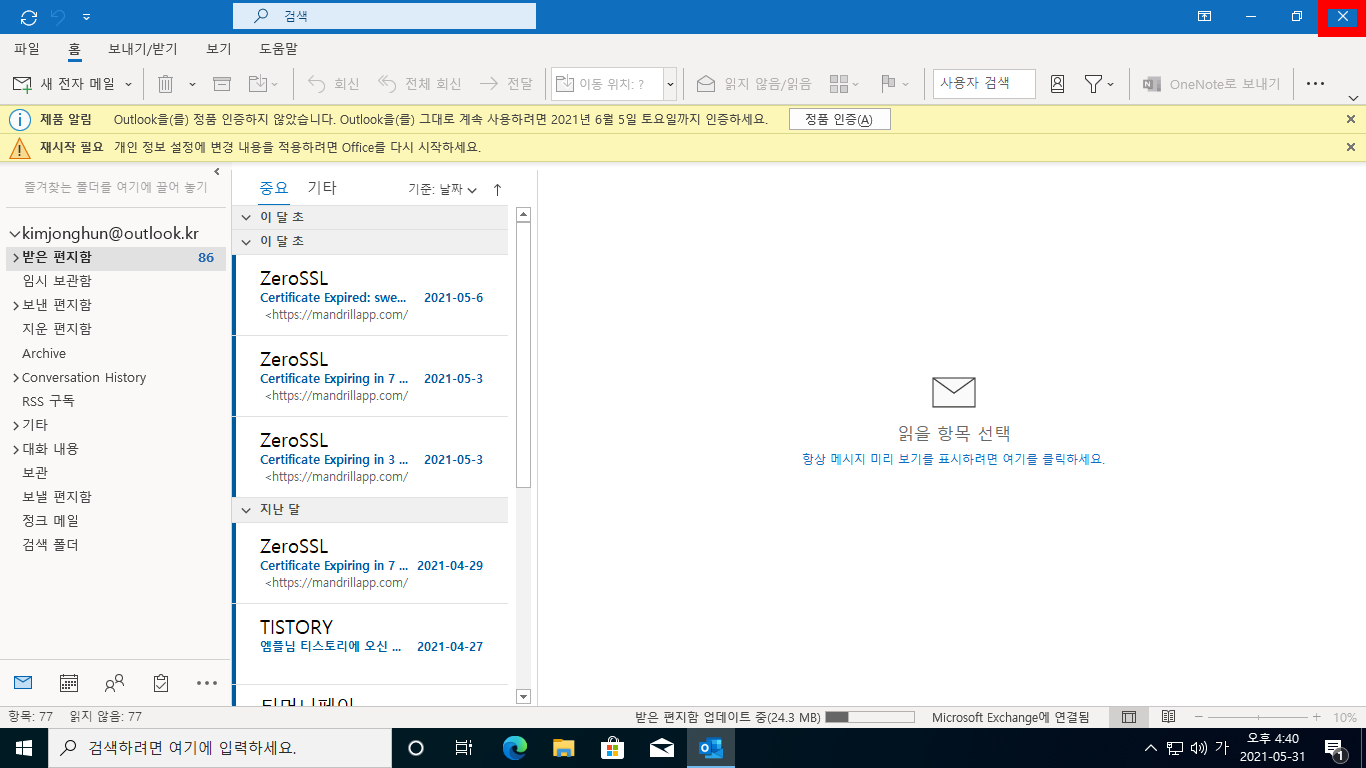This screenshot has height=768, width=1366.
Task: Switch to 보내기/받기 ribbon tab
Action: [143, 49]
